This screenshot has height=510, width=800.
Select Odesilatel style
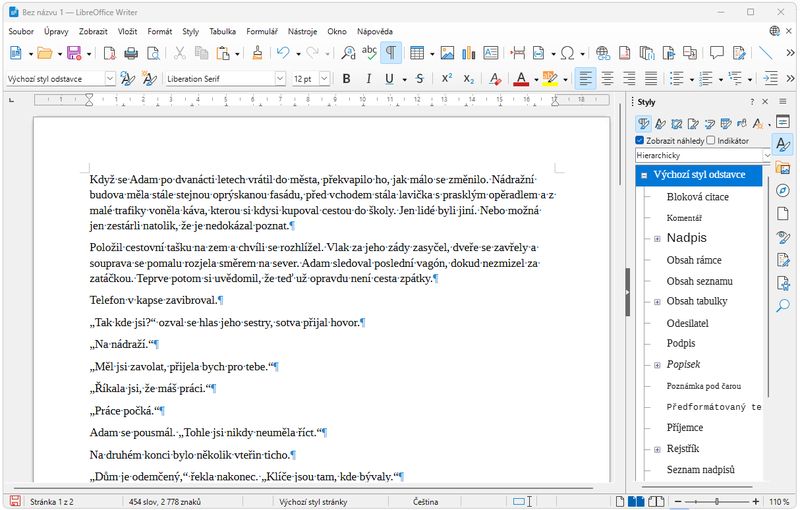[687, 323]
